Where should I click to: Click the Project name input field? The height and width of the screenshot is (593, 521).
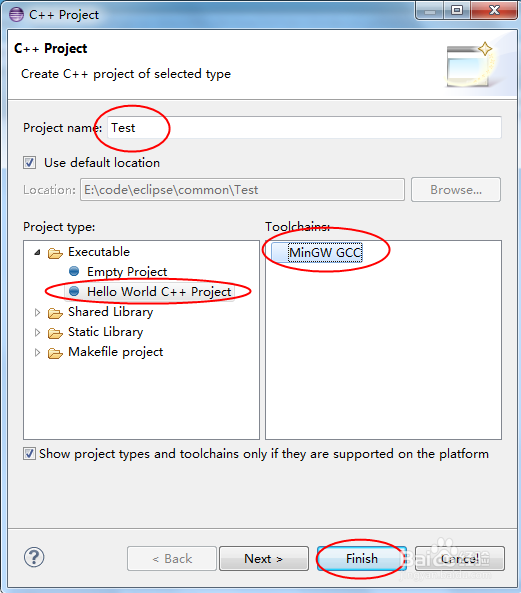coord(304,128)
